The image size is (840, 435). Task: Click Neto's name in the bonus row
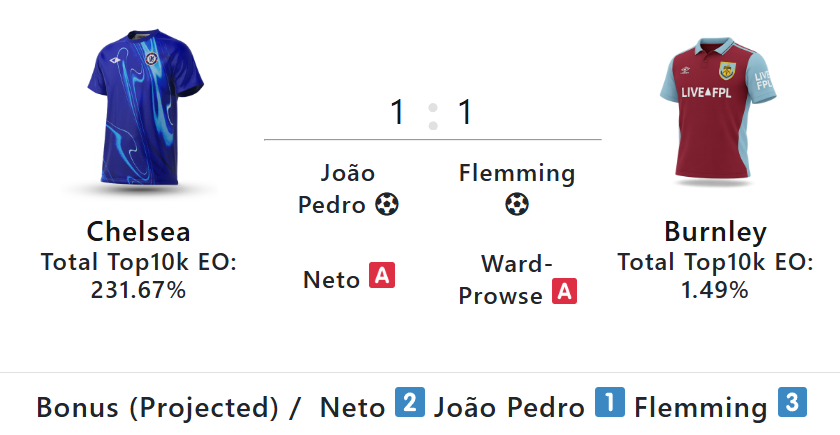(352, 408)
